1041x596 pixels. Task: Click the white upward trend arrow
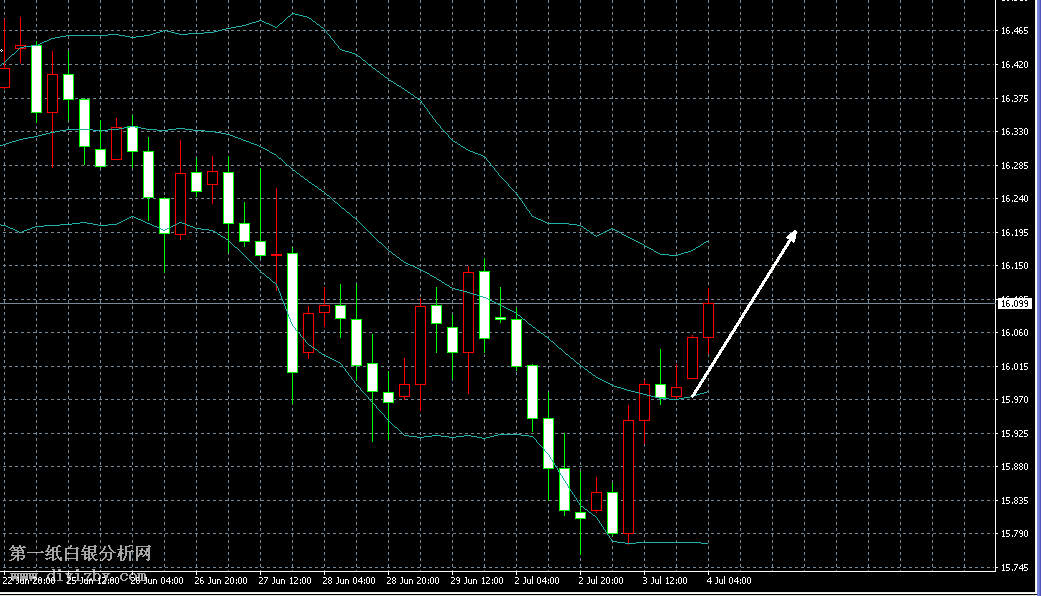coord(745,313)
